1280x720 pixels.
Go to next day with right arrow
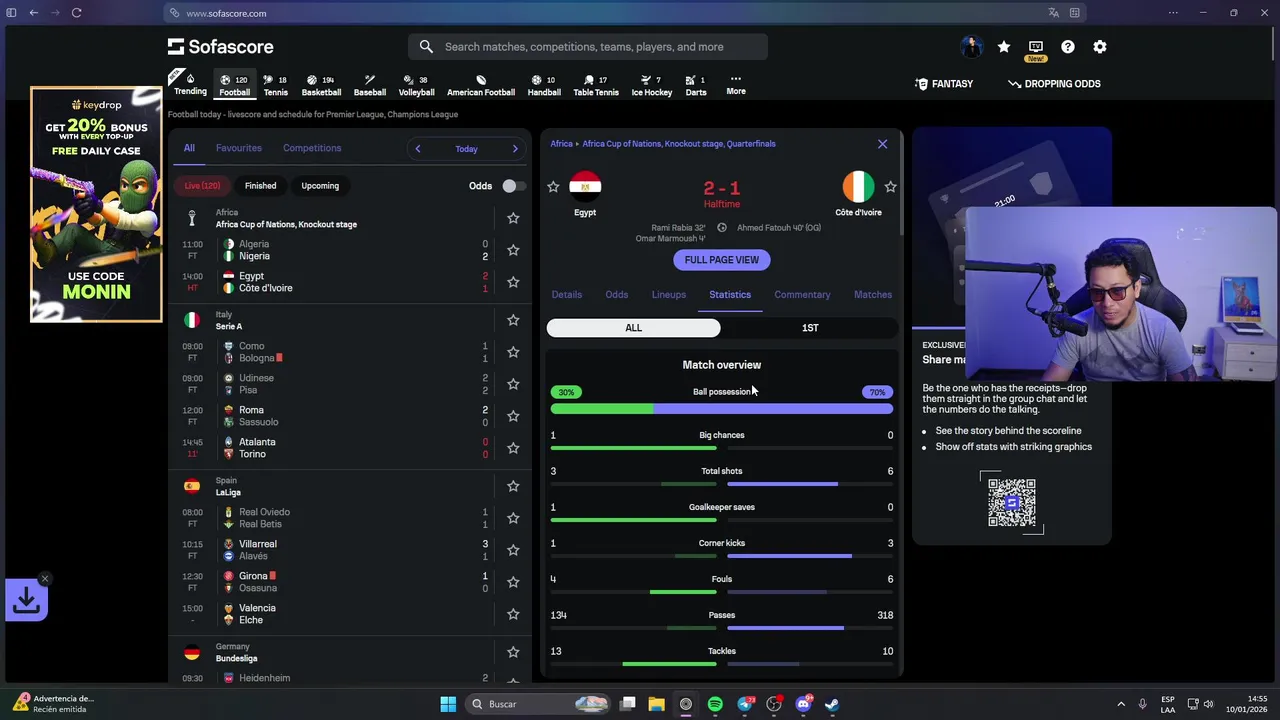click(x=515, y=149)
